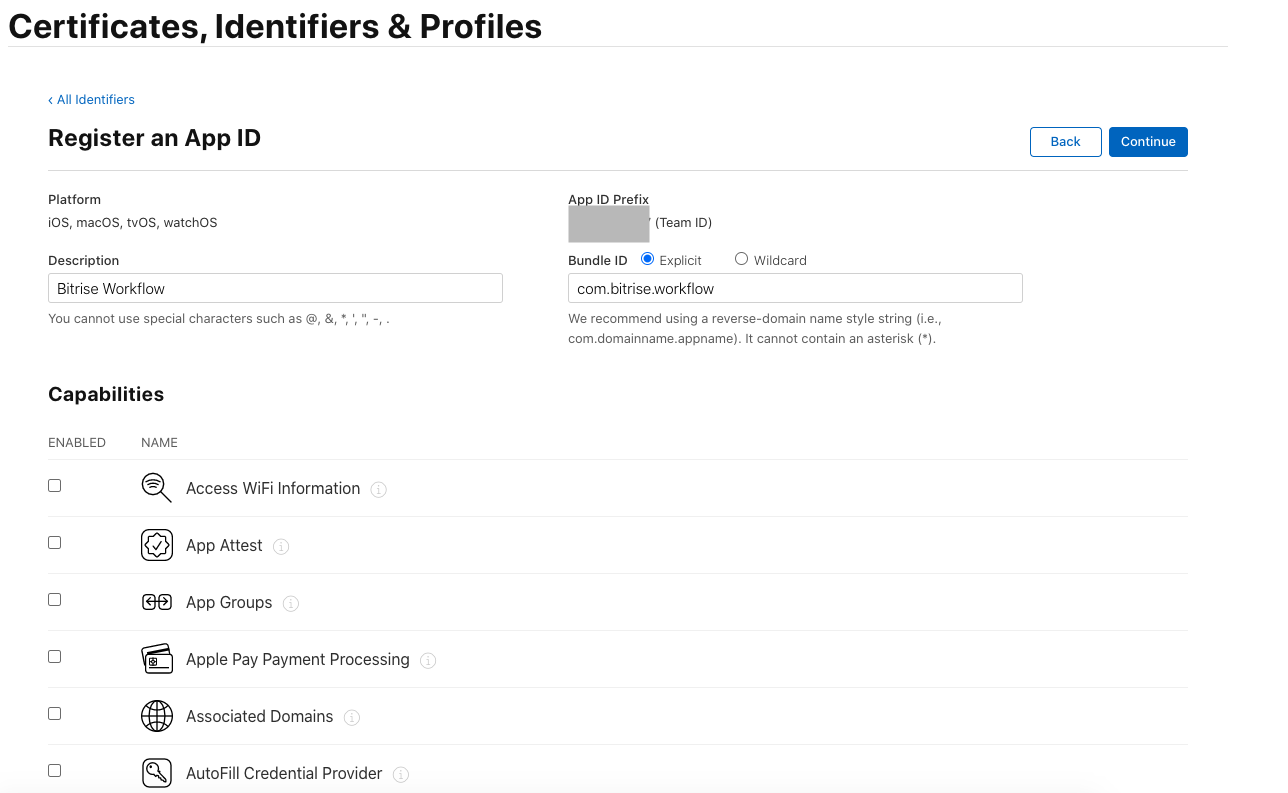This screenshot has width=1288, height=793.
Task: Select the Wildcard Bundle ID option
Action: click(x=741, y=259)
